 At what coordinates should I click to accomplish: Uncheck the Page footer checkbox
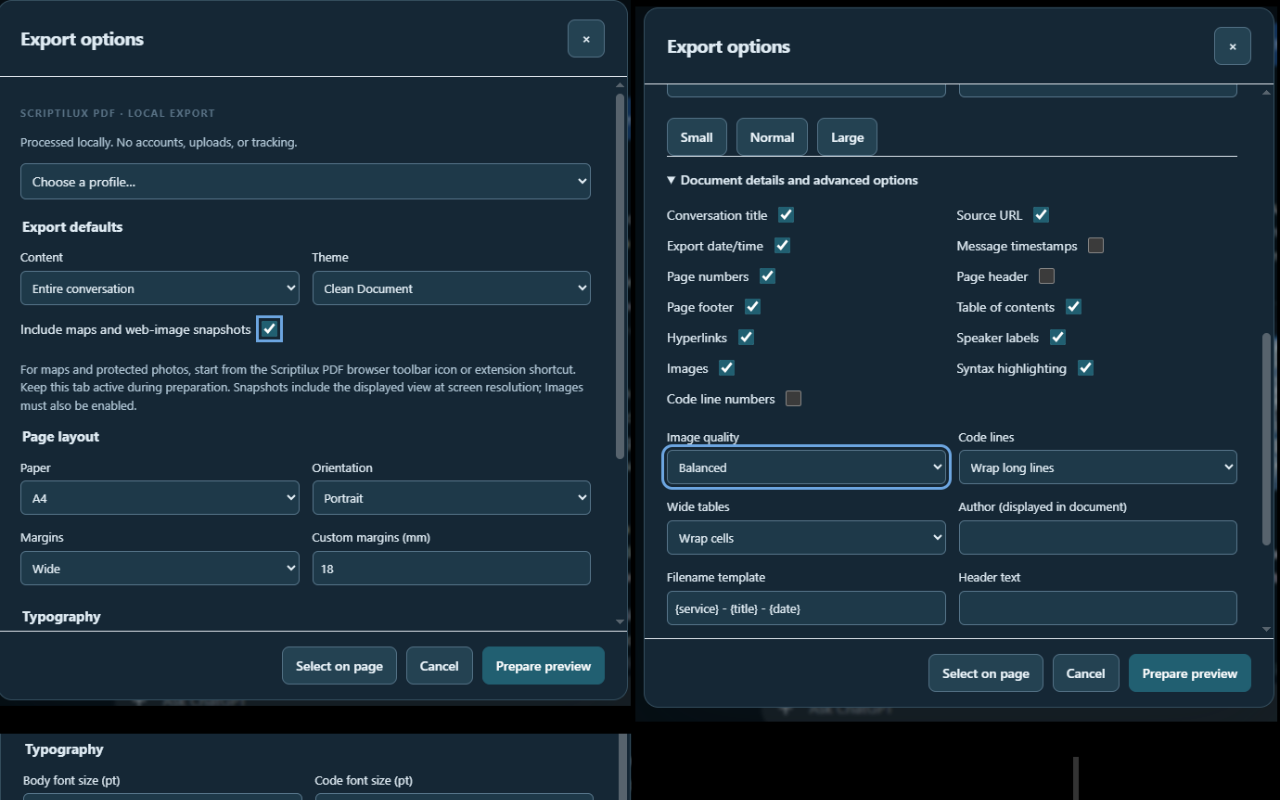coord(752,307)
